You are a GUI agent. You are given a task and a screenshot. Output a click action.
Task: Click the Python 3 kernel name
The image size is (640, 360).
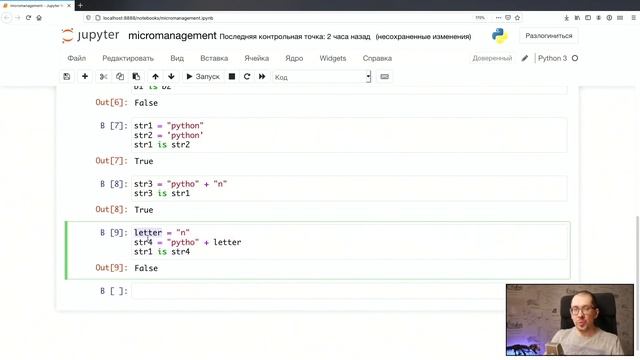[552, 58]
